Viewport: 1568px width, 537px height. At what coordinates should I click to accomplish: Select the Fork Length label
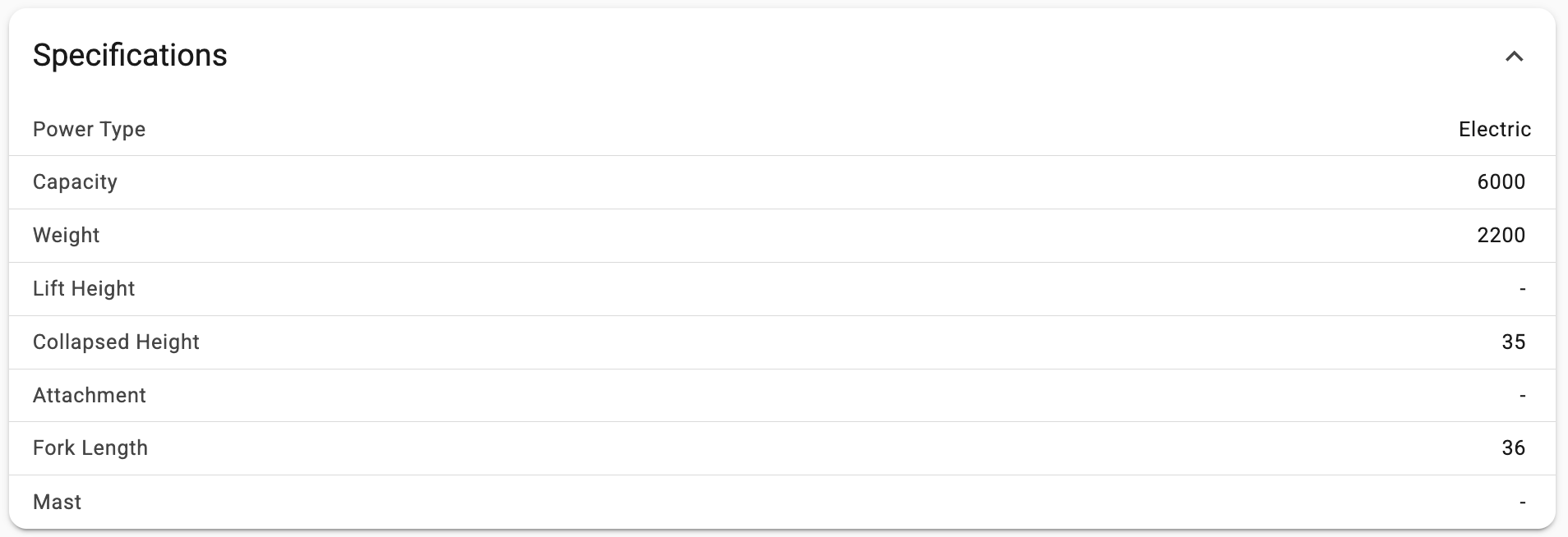click(x=90, y=448)
